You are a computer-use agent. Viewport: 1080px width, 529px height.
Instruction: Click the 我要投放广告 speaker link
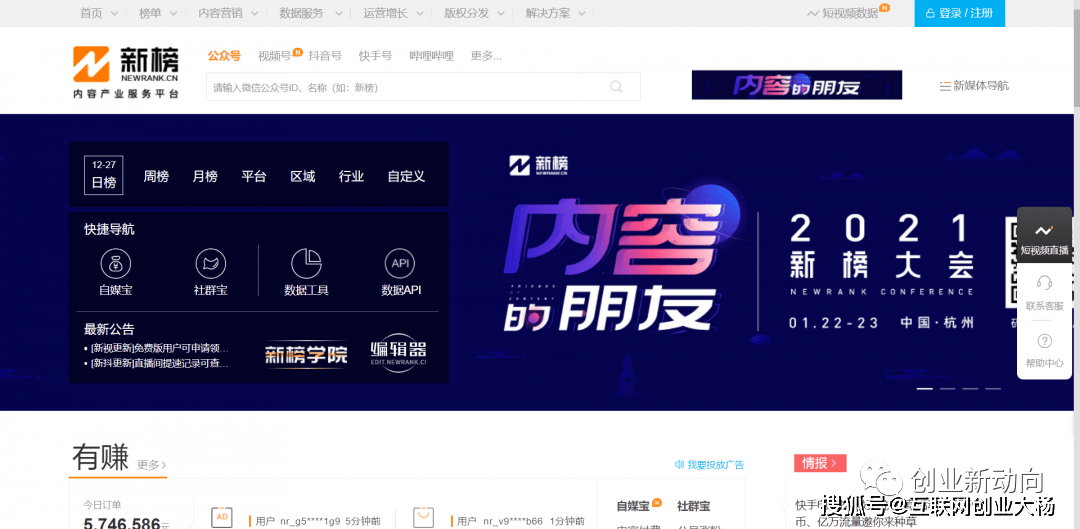(x=709, y=465)
